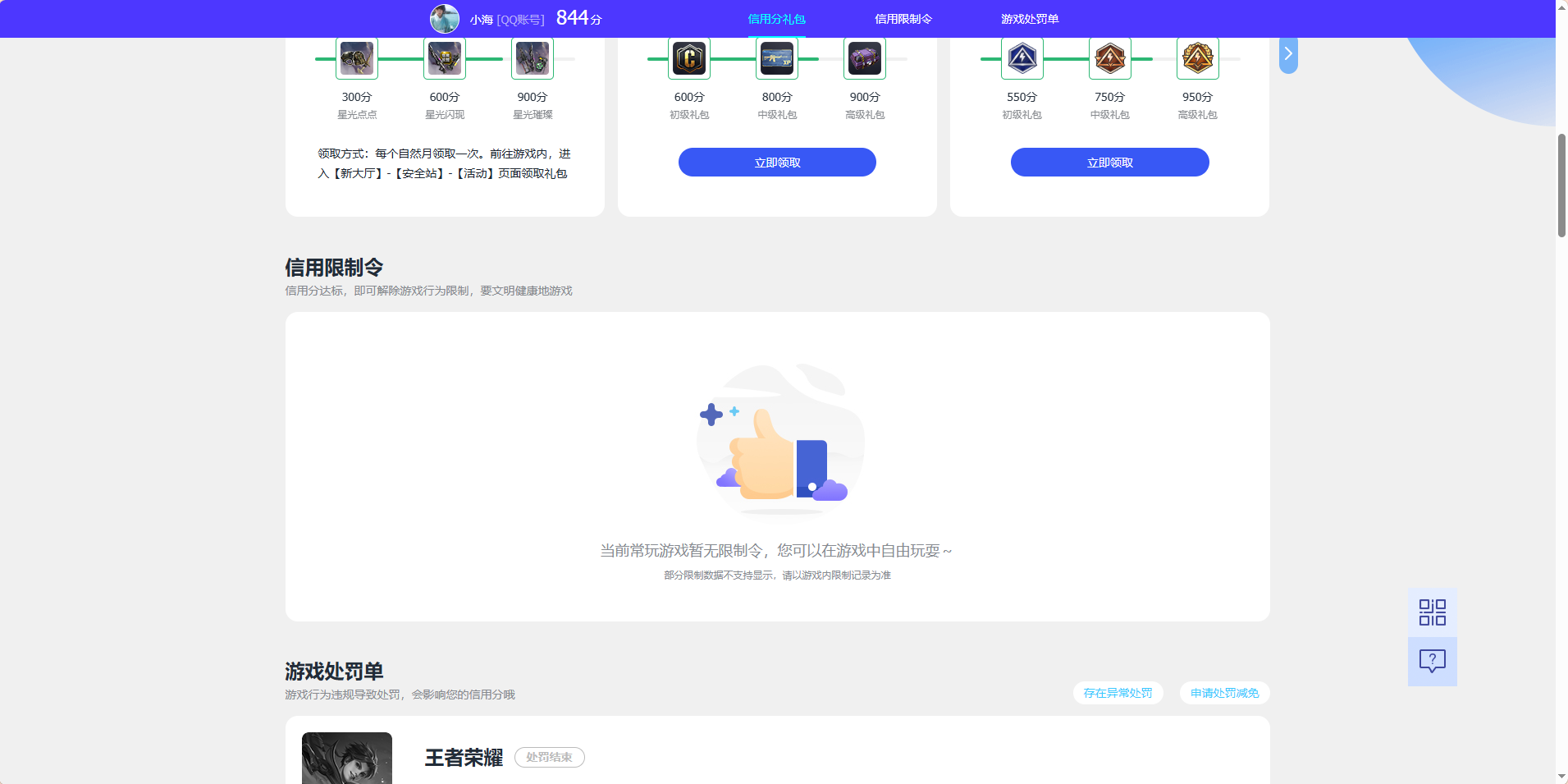Open the 900分 高级礼包 crate icon
Screen dimensions: 1568x784
tap(864, 57)
